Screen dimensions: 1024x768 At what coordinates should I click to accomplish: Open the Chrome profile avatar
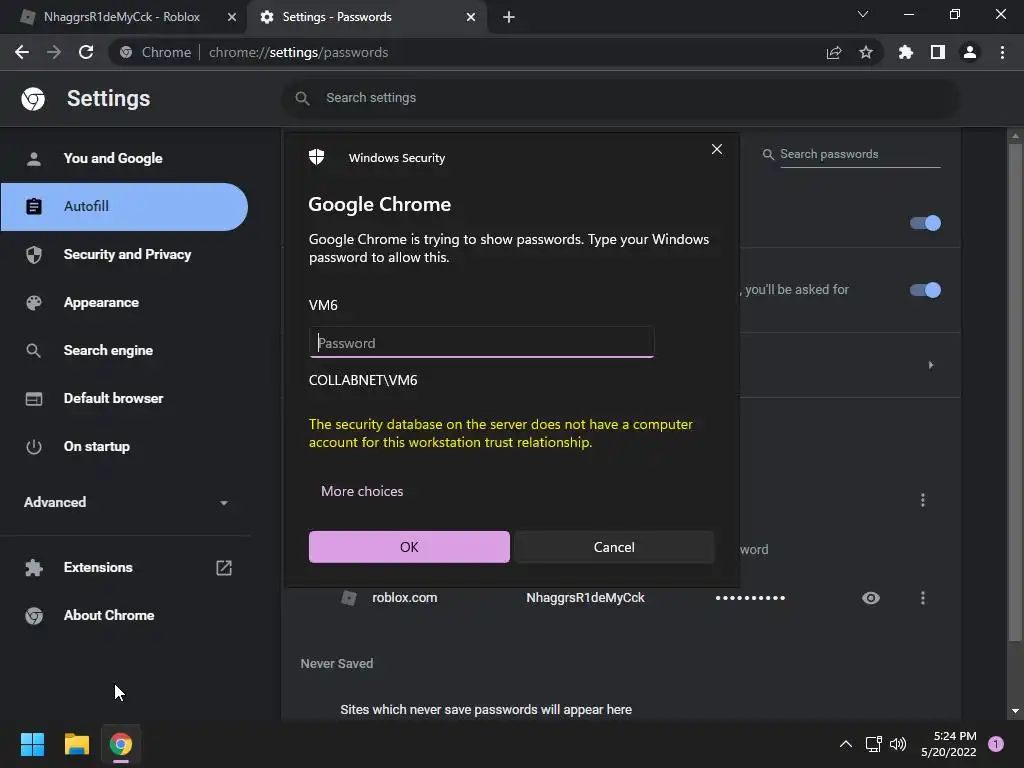(x=970, y=52)
